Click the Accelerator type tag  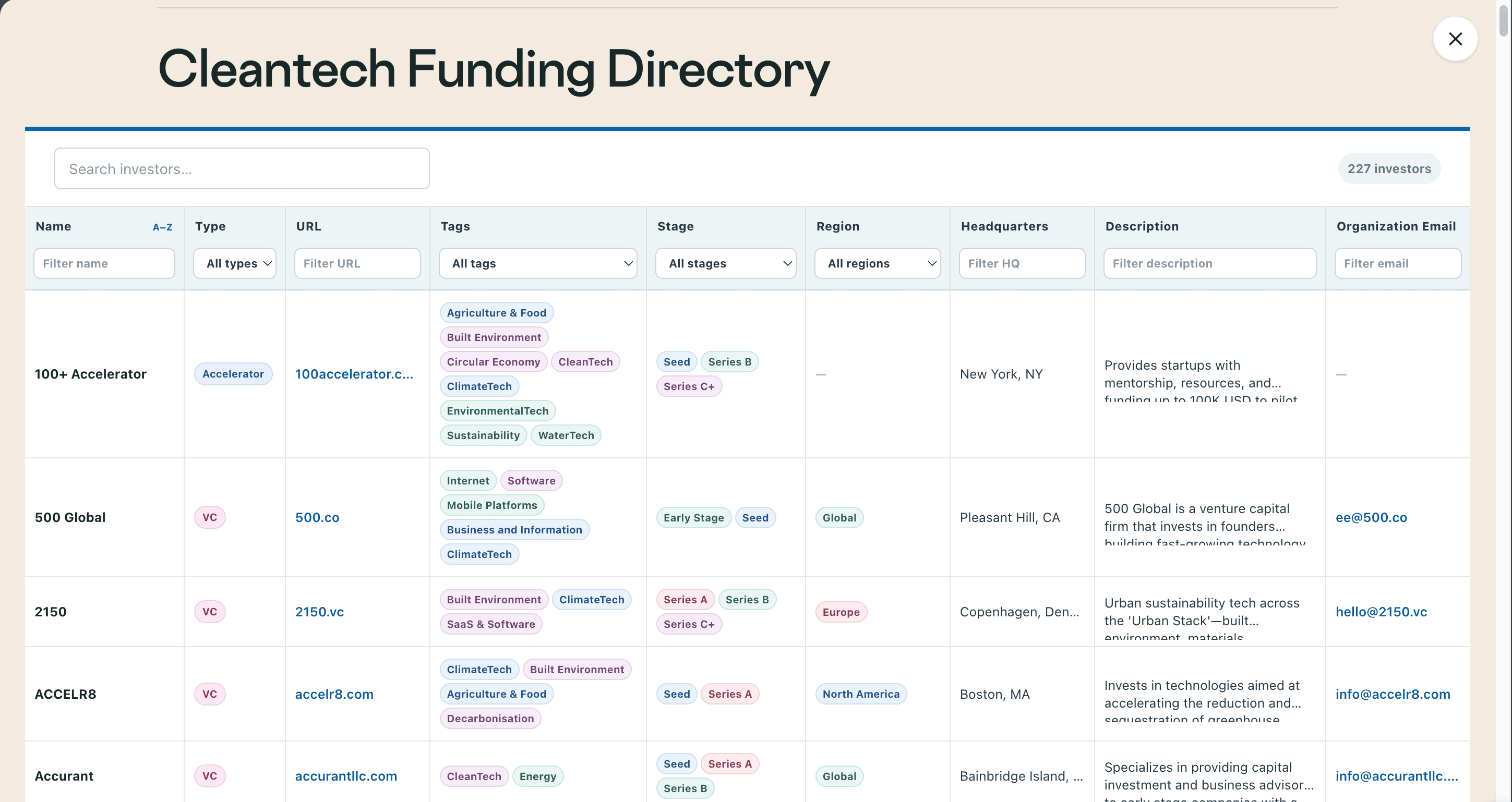pos(233,374)
